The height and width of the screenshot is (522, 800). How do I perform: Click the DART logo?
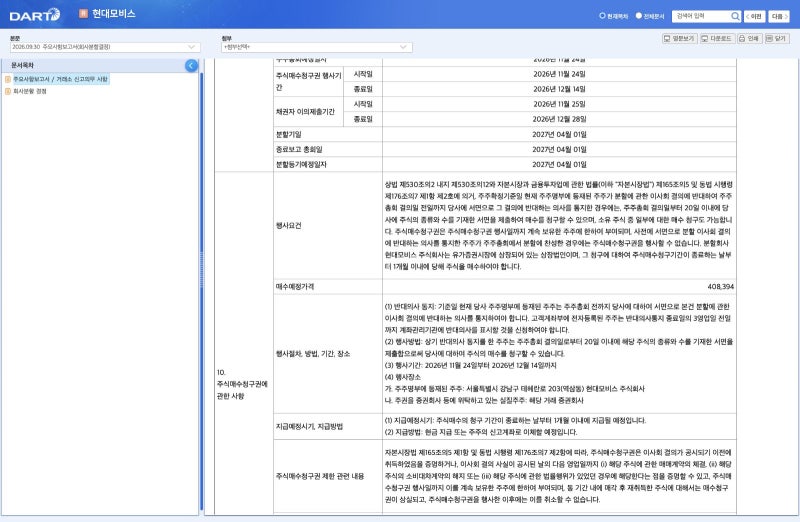point(35,15)
